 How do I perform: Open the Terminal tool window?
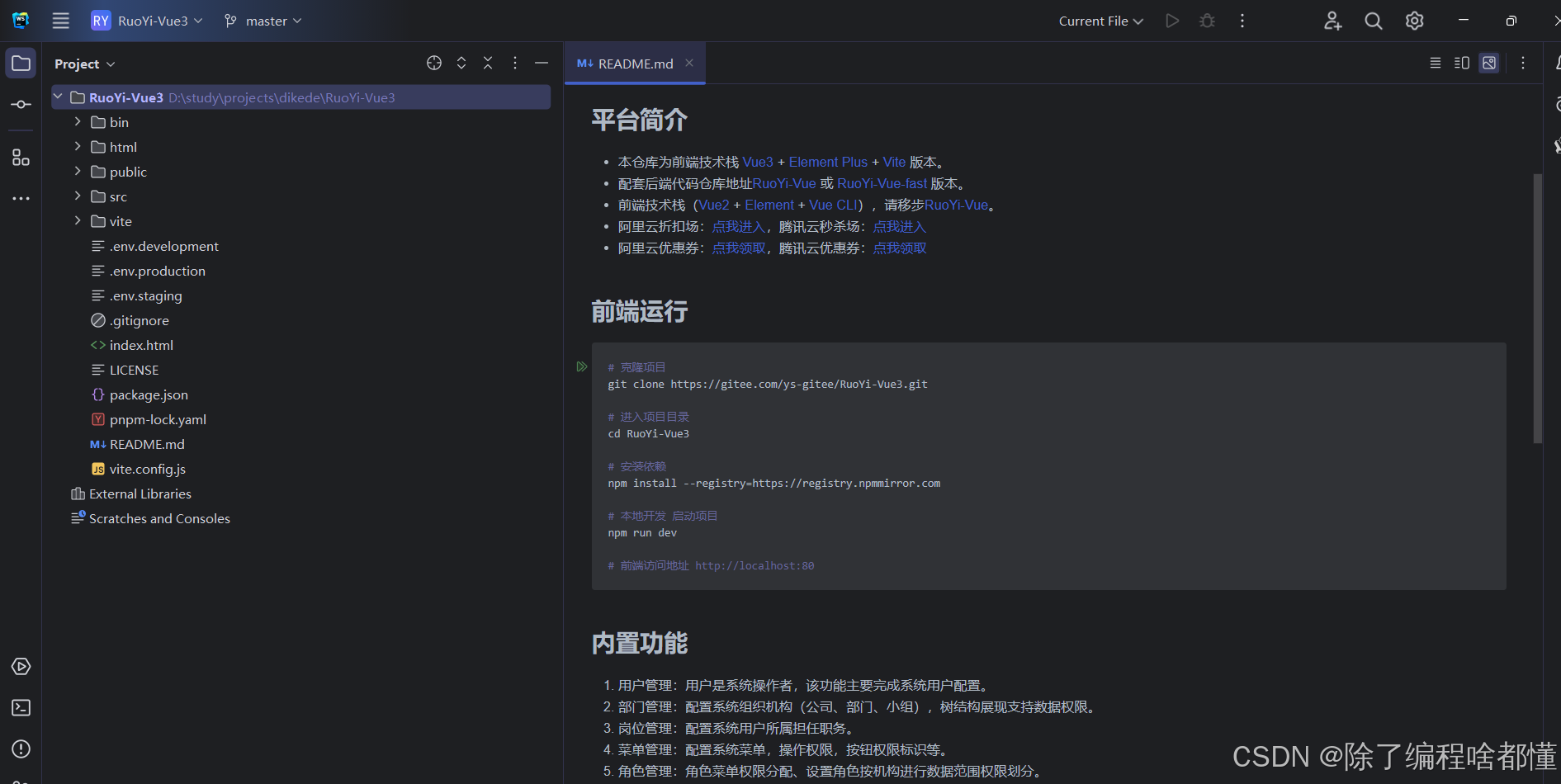[x=21, y=708]
